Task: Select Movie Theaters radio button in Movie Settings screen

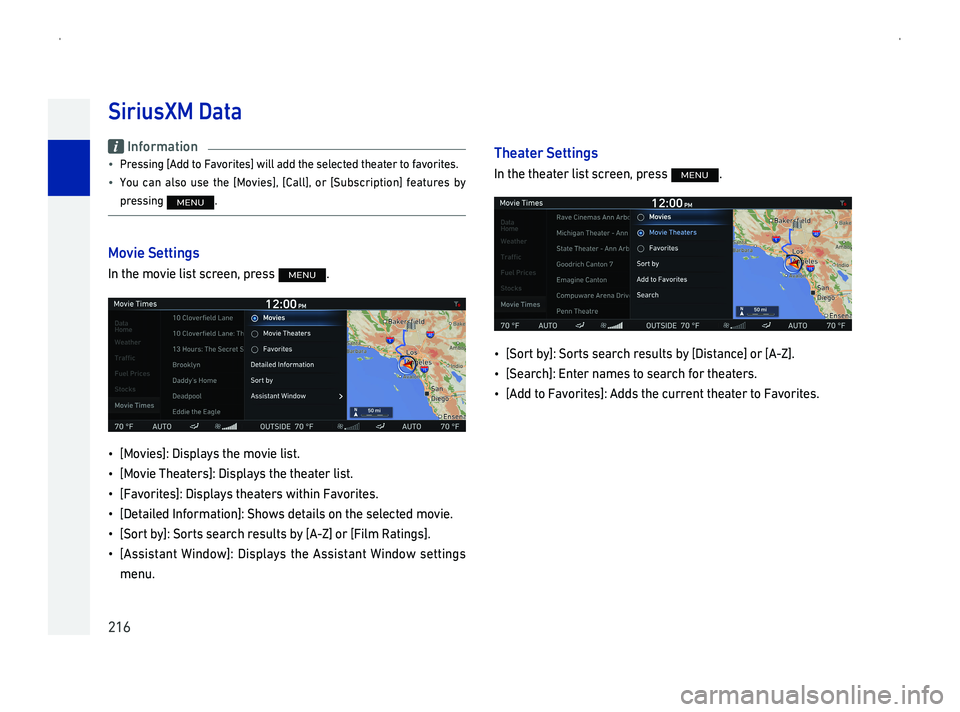Action: (x=255, y=334)
